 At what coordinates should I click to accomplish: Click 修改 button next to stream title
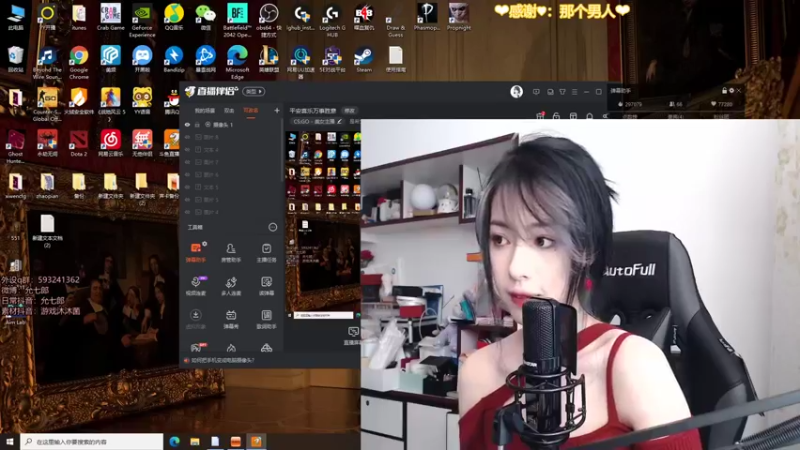coord(349,111)
